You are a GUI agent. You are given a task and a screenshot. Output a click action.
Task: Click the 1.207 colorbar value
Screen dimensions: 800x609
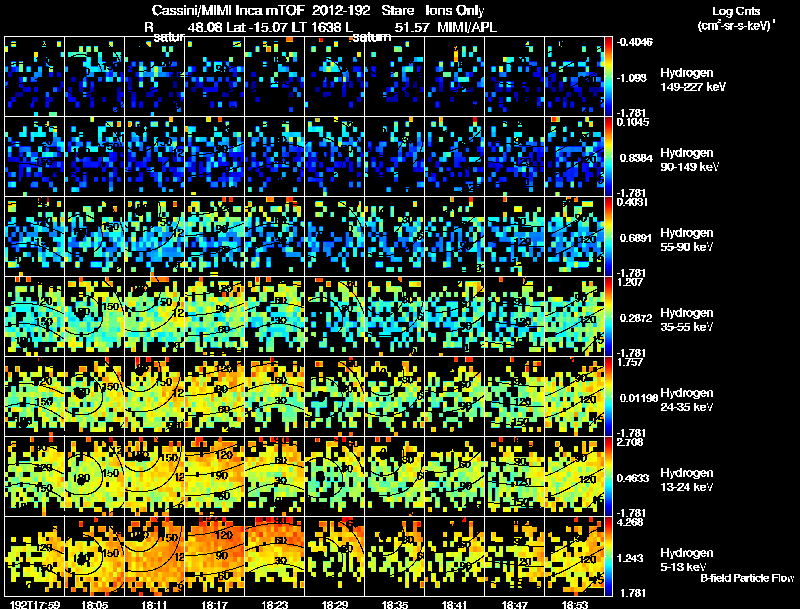point(630,282)
